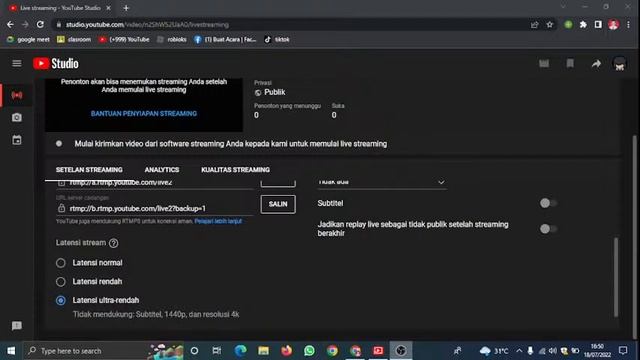
Task: Open the classroom bookmark
Action: click(74, 40)
